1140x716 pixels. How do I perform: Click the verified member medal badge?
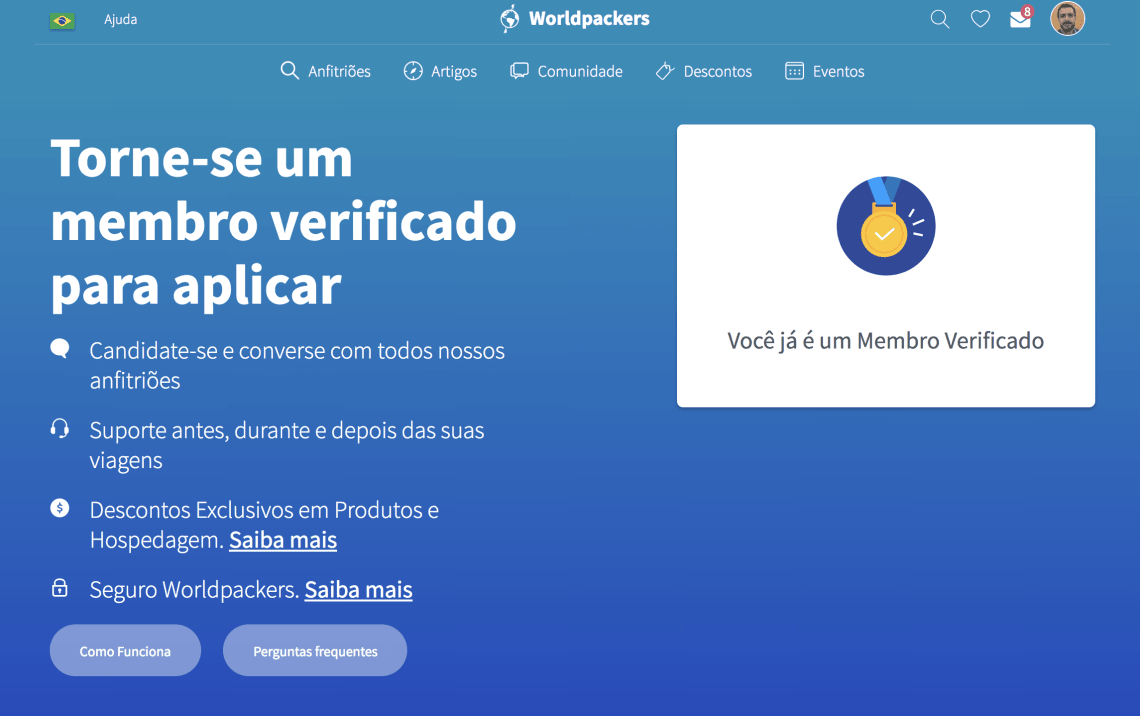click(x=886, y=225)
